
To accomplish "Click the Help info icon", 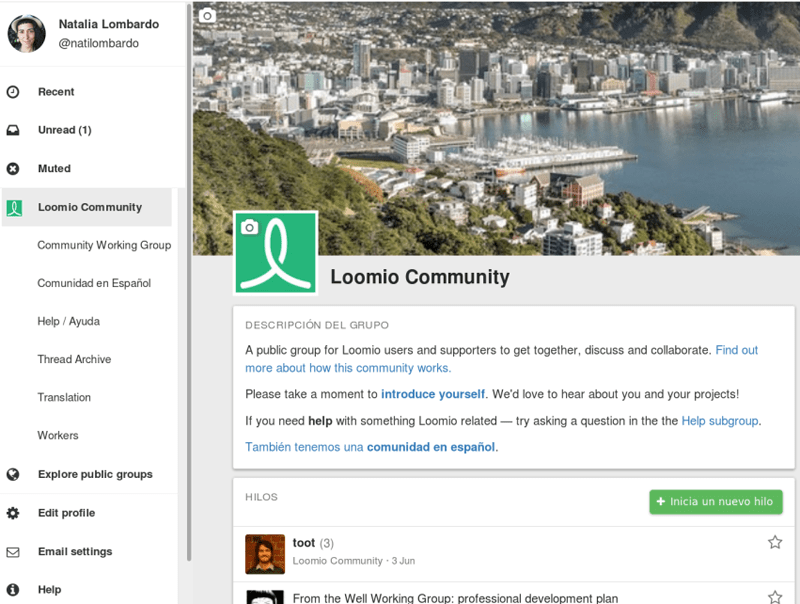I will (x=13, y=590).
